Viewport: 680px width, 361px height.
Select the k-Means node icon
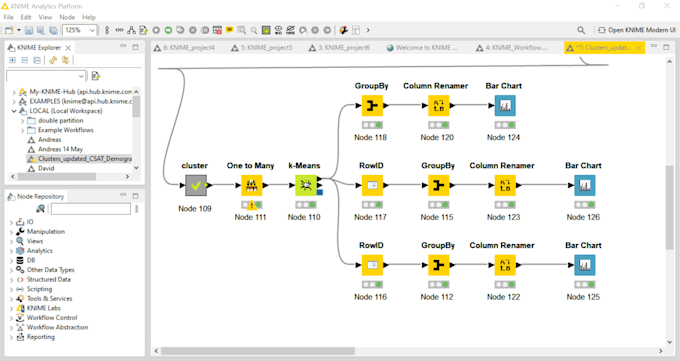coord(306,185)
